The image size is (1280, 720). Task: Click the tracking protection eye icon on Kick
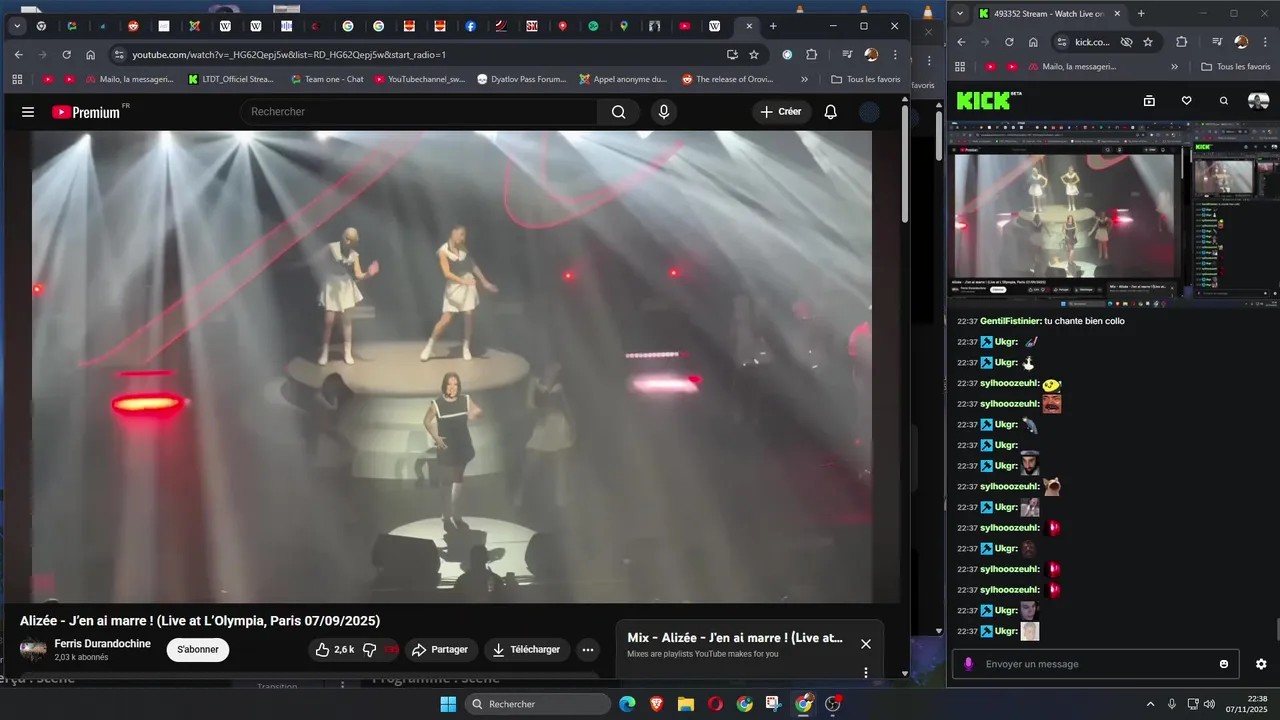coord(1126,42)
